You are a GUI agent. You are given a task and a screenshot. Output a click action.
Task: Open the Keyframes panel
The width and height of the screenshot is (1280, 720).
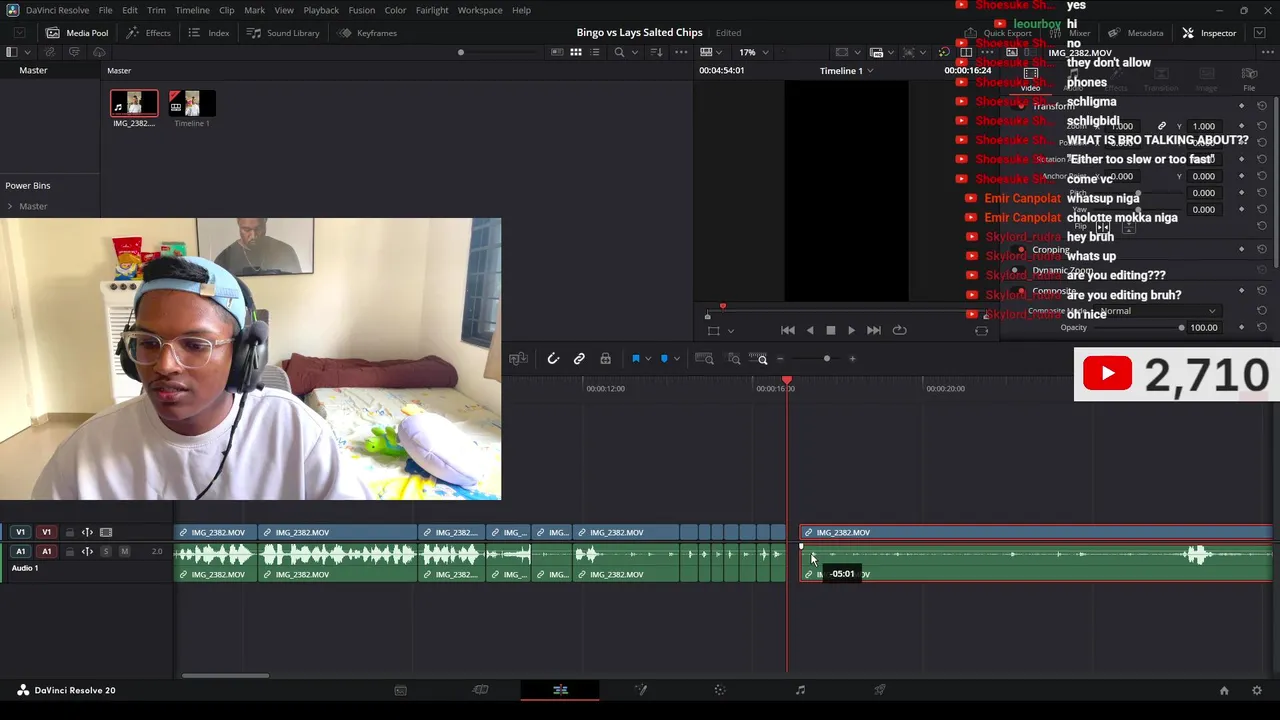pyautogui.click(x=367, y=33)
